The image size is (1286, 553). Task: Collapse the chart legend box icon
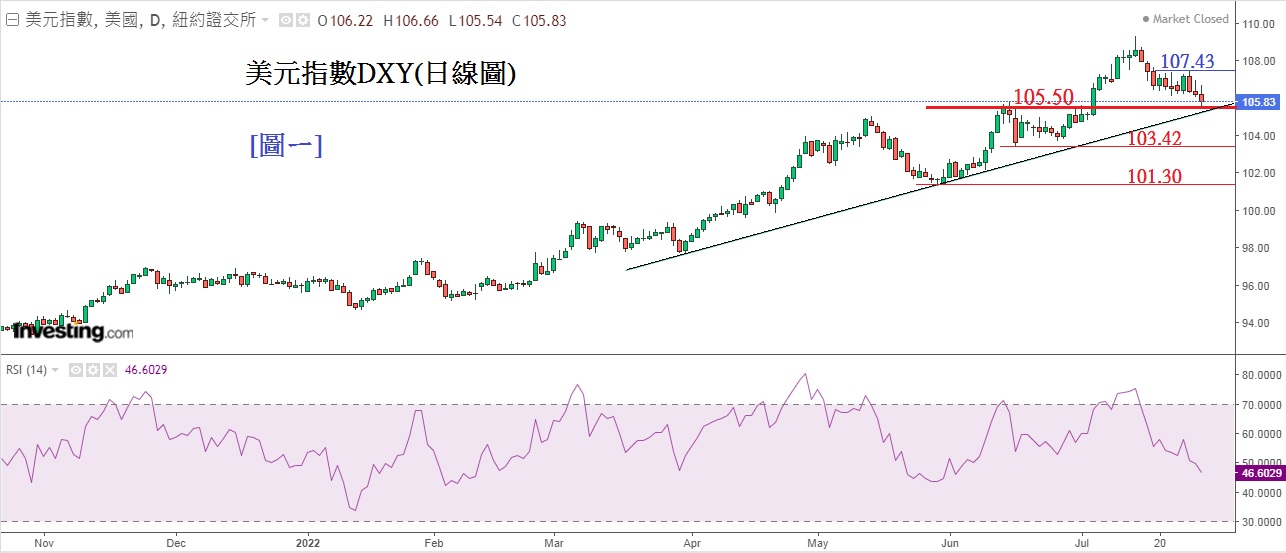pos(11,20)
